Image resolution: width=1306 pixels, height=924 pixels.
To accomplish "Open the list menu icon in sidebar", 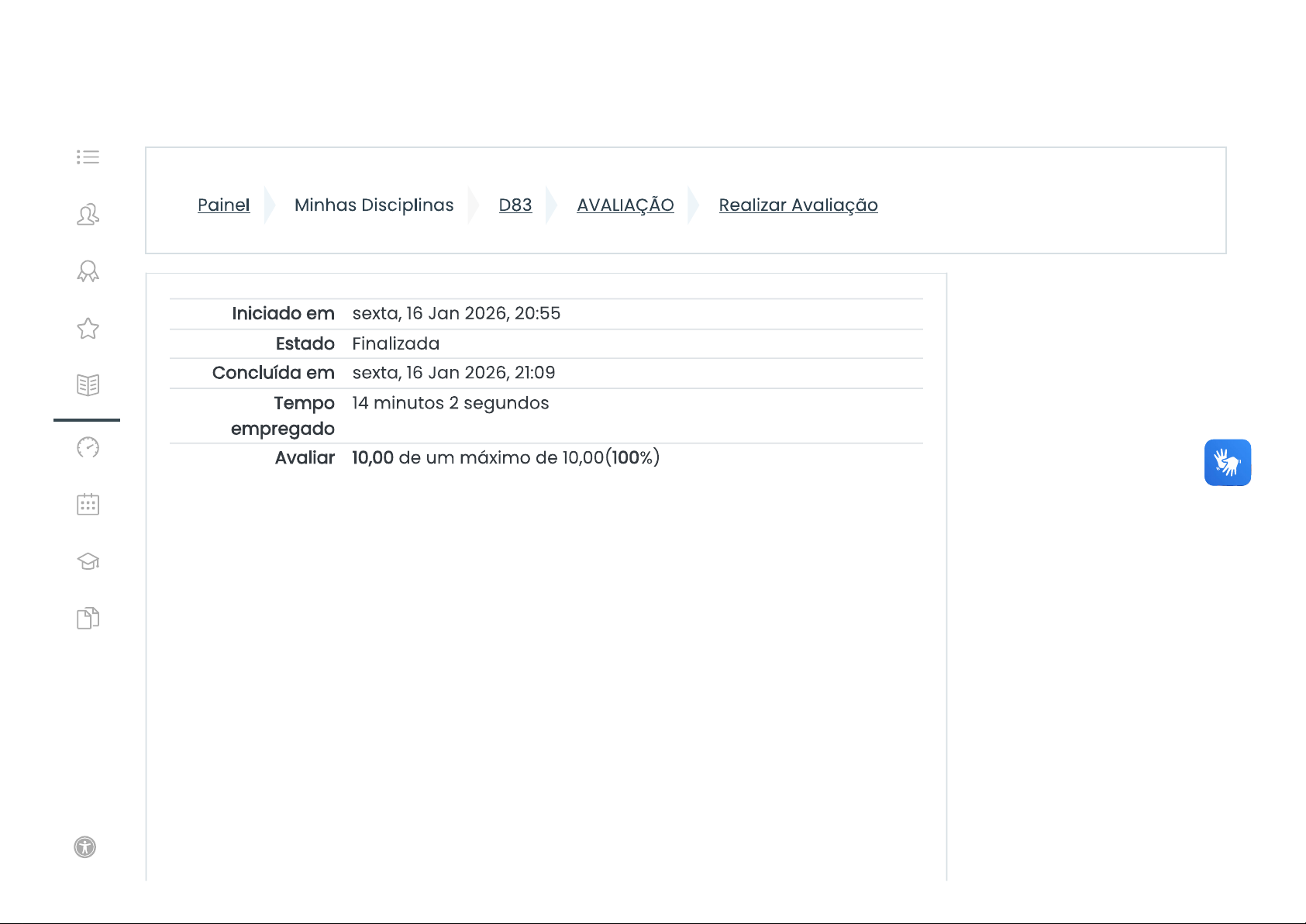I will [88, 157].
